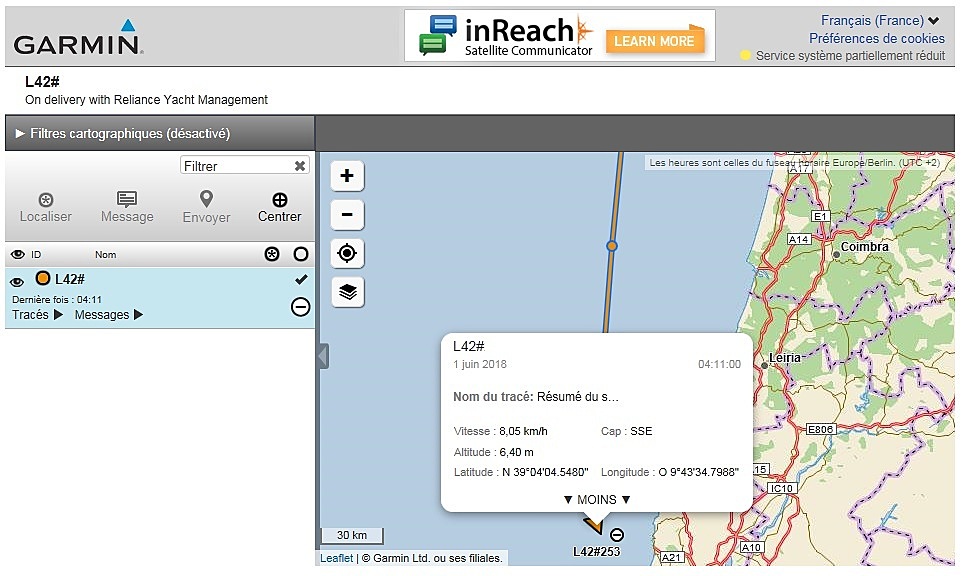Screen dimensions: 965x576
Task: Click the 30 km scale bar
Action: click(352, 535)
